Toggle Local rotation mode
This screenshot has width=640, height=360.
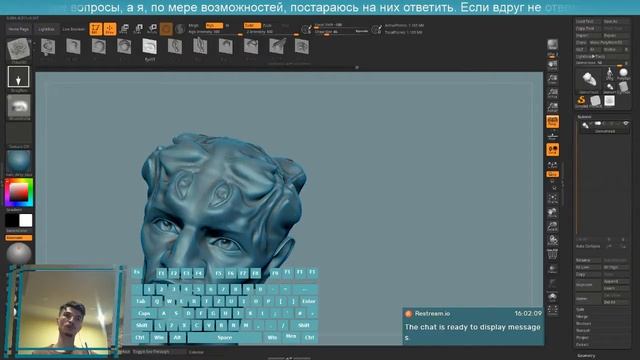553,150
